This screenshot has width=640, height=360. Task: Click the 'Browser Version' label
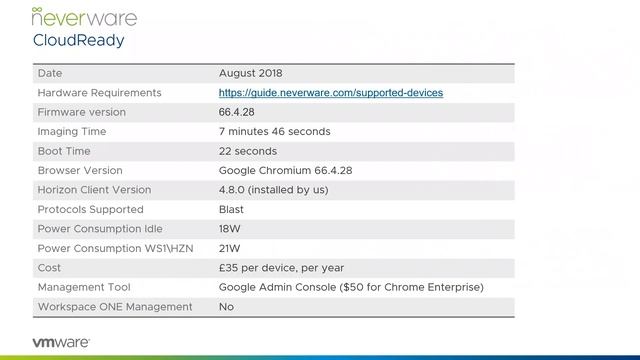pos(80,170)
